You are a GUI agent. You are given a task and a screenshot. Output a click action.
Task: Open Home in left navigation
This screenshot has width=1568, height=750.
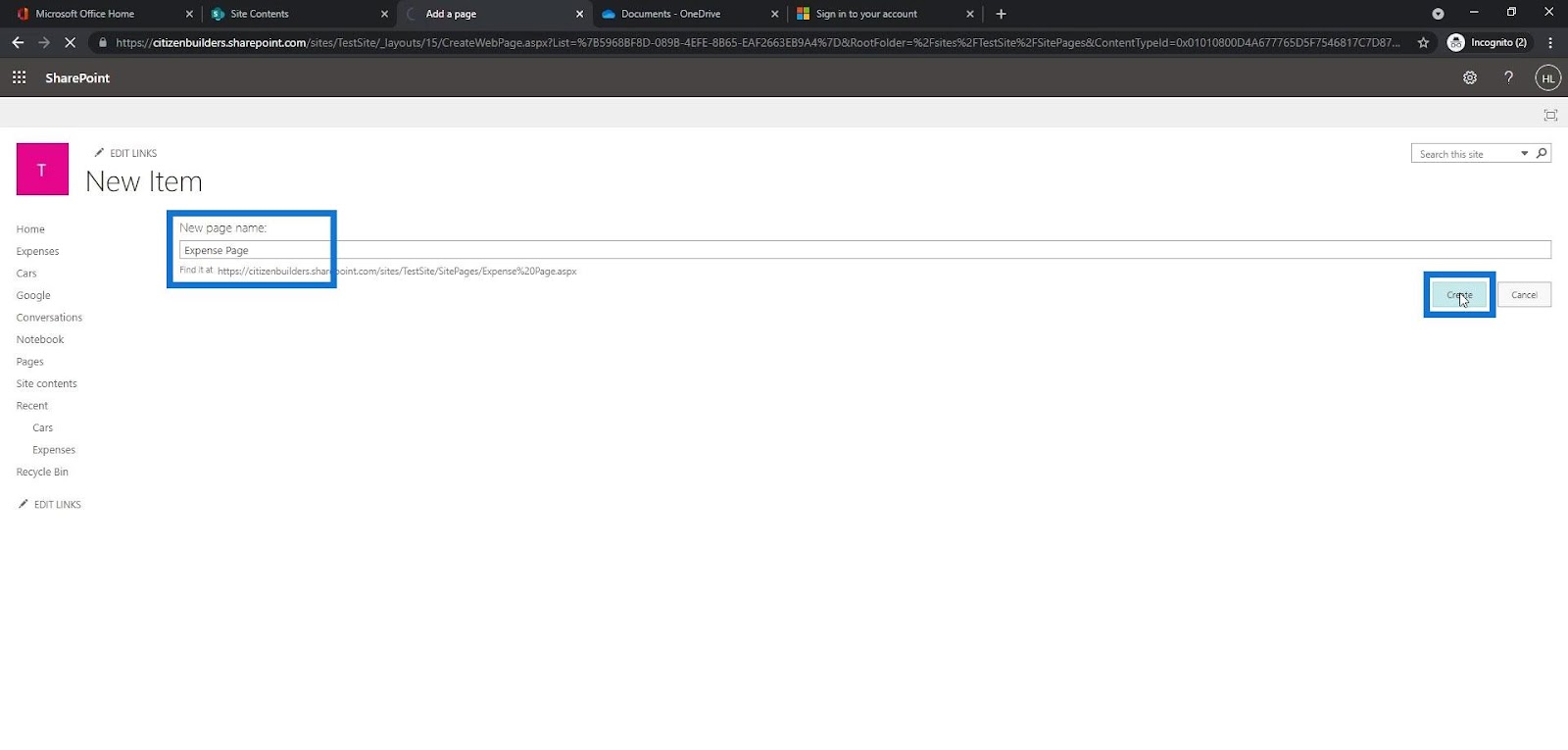pos(30,229)
